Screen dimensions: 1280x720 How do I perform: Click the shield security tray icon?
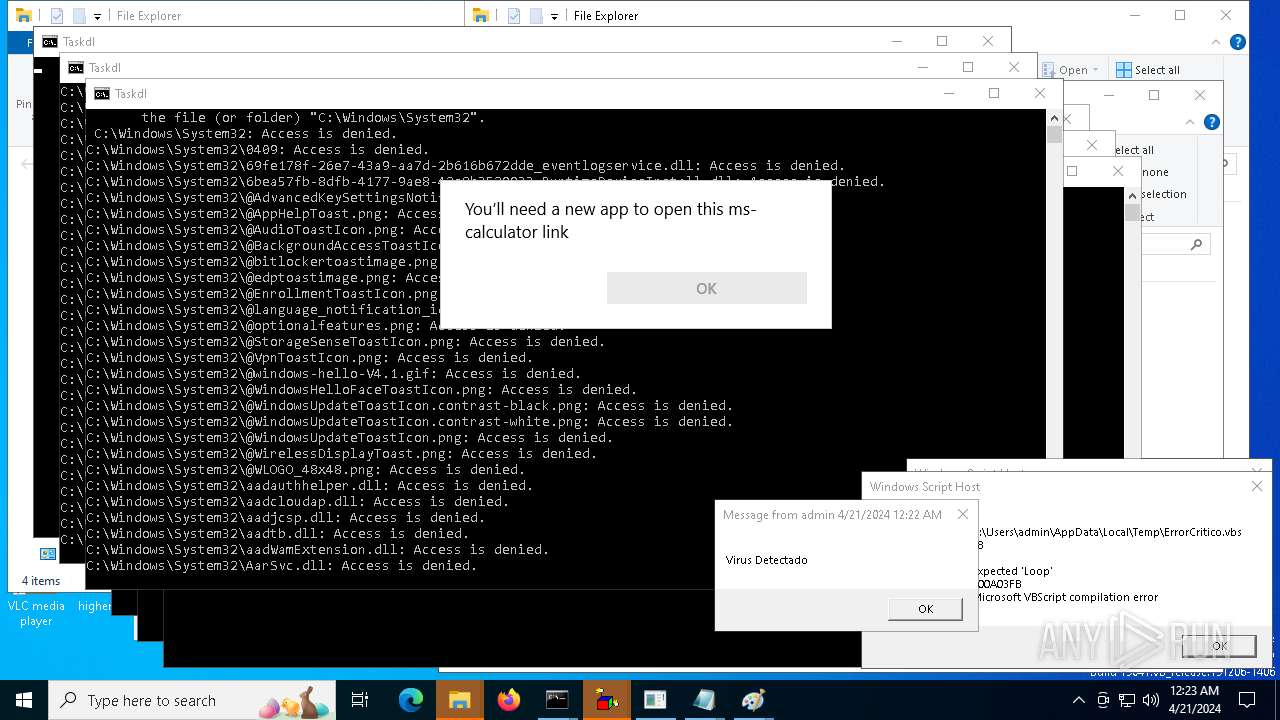point(1104,700)
